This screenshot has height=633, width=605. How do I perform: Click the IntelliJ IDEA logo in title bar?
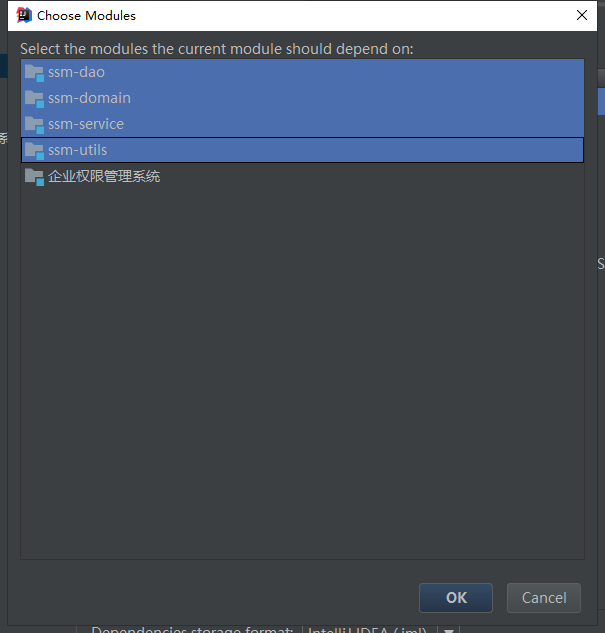click(24, 15)
